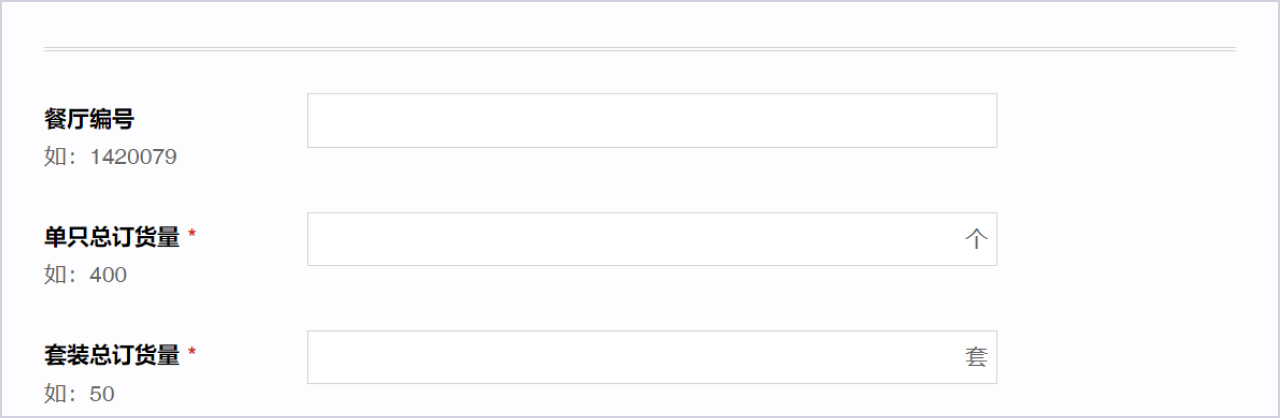Click the red asterisk beside 套装总订货量
1280x418 pixels.
click(x=192, y=353)
